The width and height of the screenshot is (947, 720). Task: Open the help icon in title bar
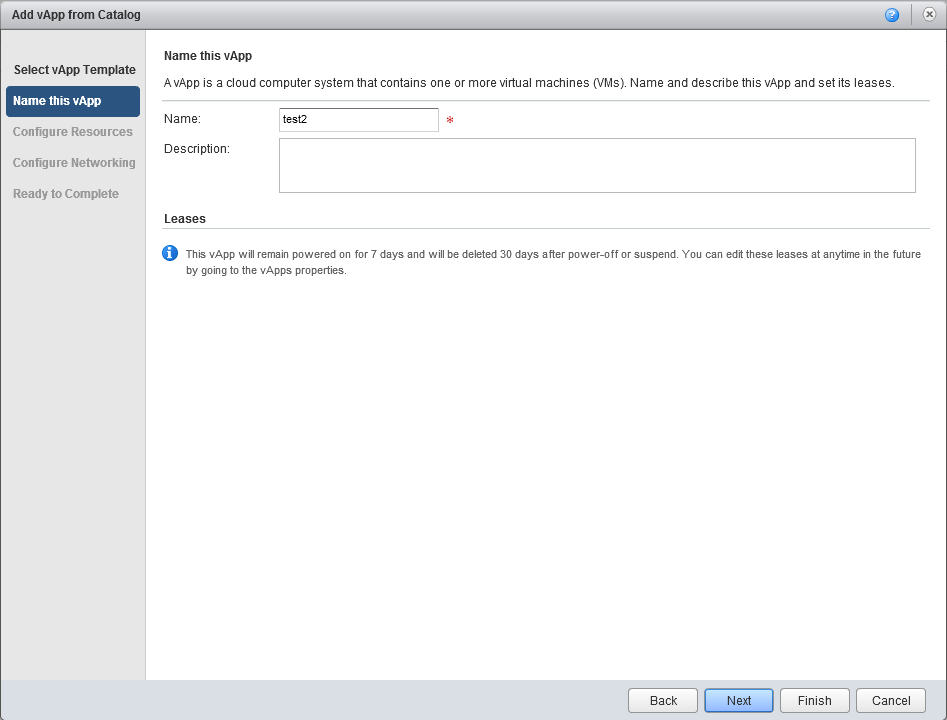pyautogui.click(x=891, y=15)
